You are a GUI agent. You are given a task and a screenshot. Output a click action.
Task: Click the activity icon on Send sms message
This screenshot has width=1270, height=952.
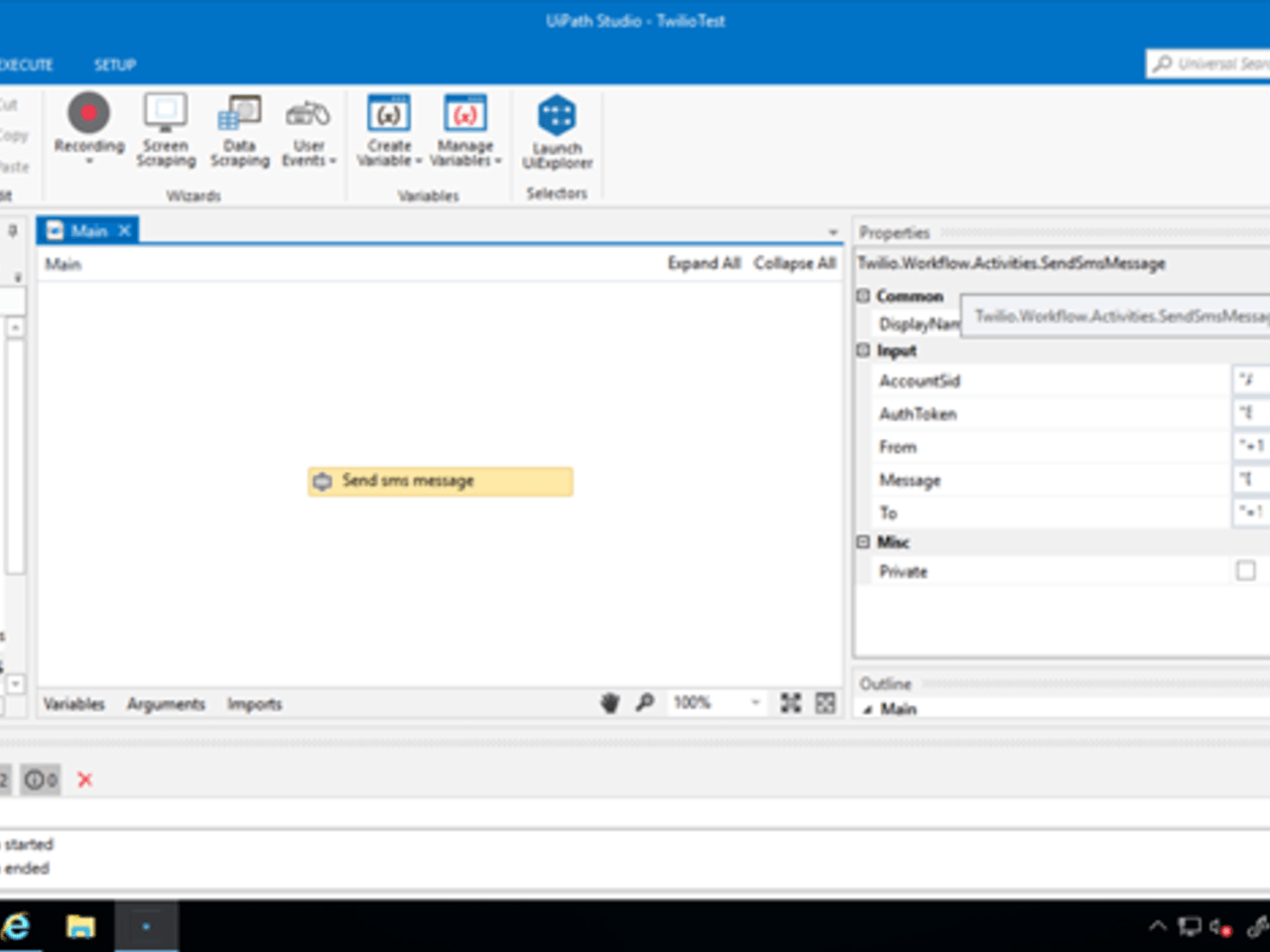click(322, 481)
